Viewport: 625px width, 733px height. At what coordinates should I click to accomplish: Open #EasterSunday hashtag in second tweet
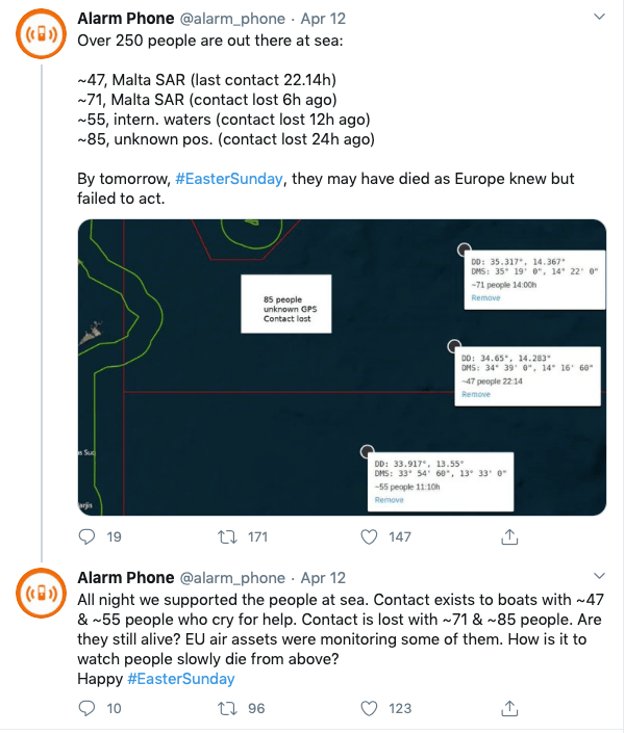click(181, 679)
